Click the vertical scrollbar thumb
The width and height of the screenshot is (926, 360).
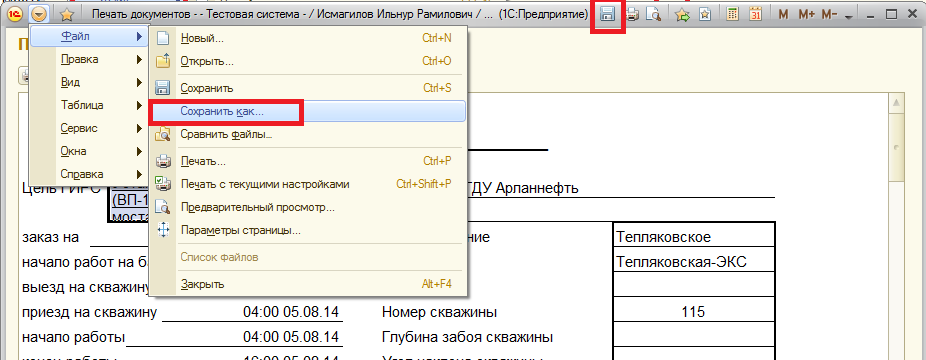(x=896, y=147)
